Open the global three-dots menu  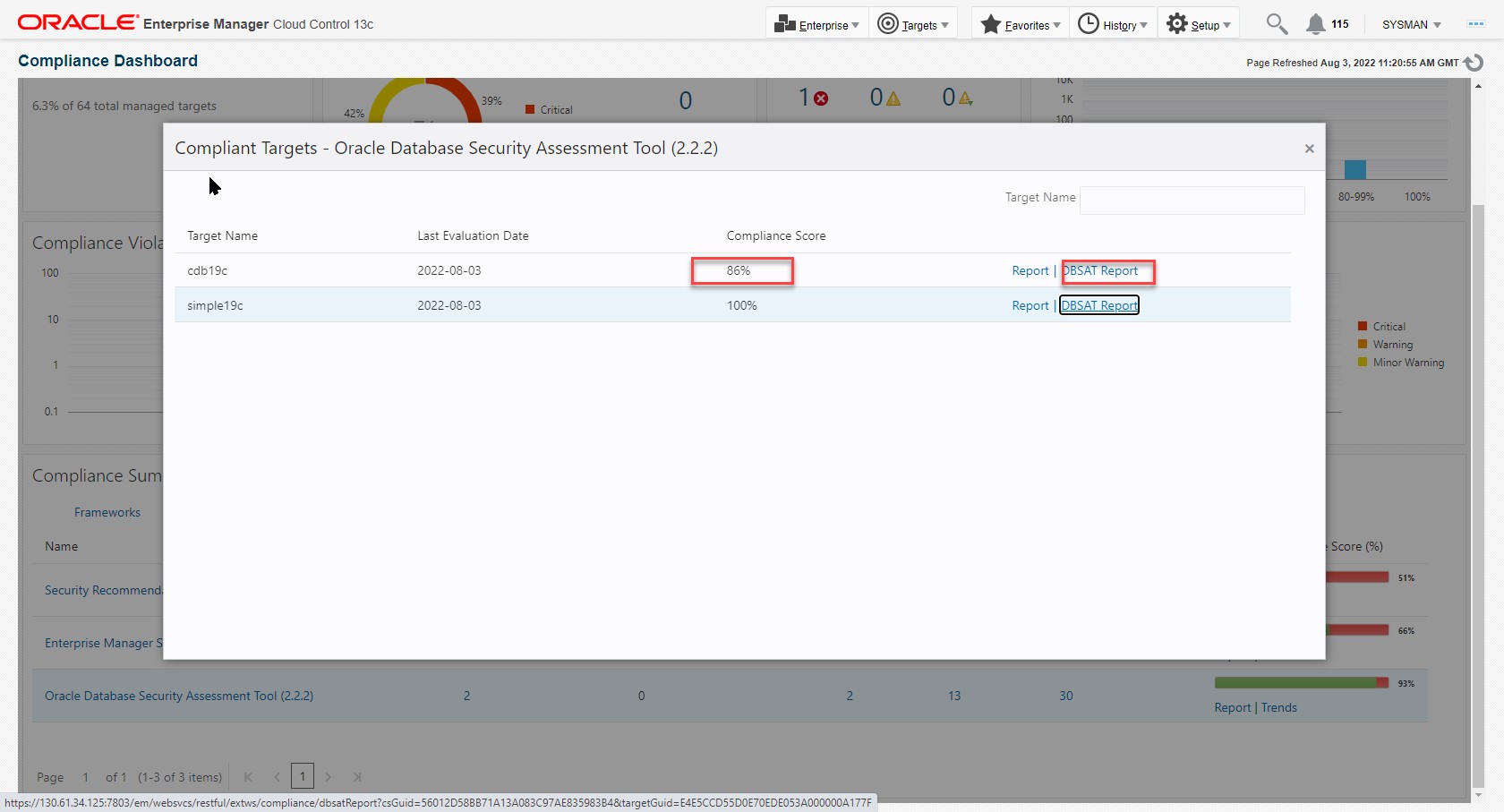click(1476, 24)
